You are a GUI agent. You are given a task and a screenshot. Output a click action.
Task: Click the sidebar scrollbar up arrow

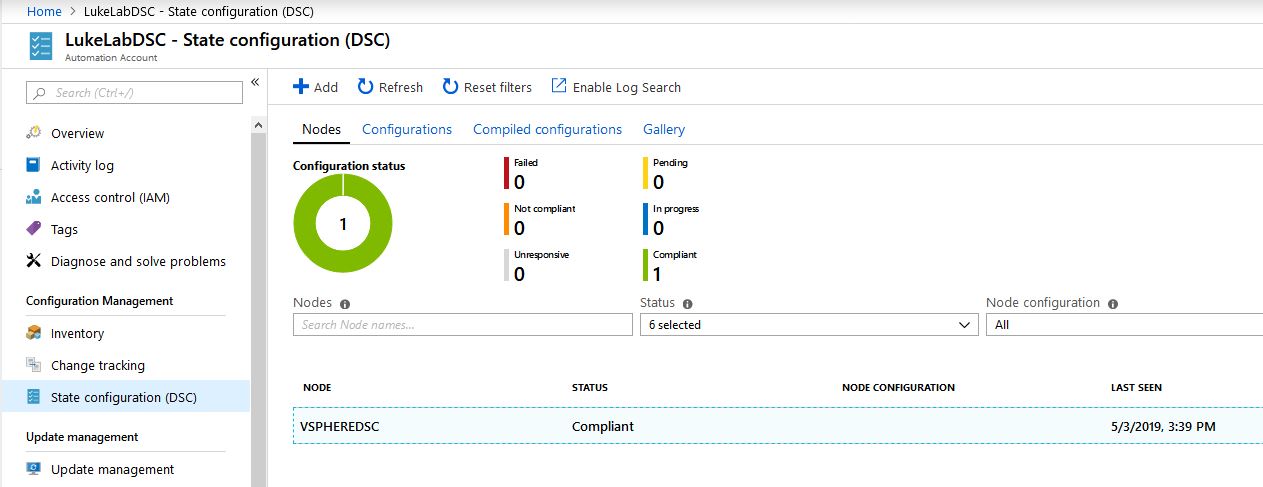pos(257,125)
